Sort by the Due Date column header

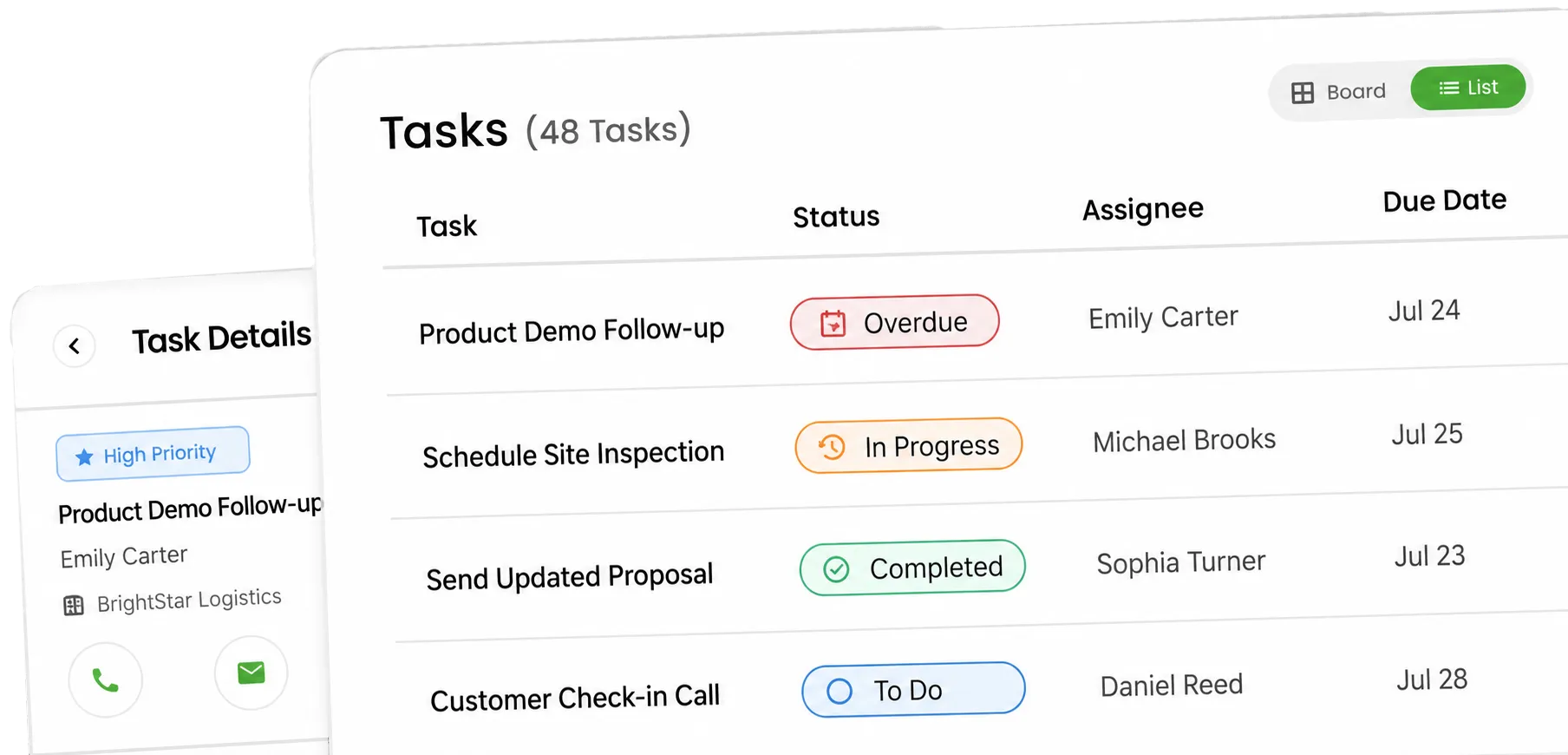[1444, 200]
